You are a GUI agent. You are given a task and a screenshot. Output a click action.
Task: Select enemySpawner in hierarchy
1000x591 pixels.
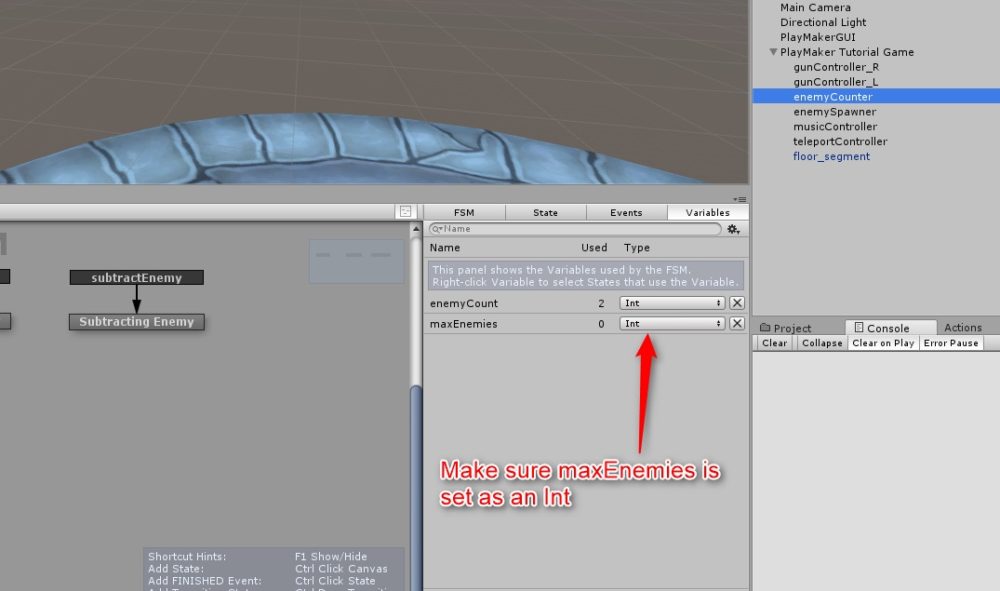coord(835,112)
